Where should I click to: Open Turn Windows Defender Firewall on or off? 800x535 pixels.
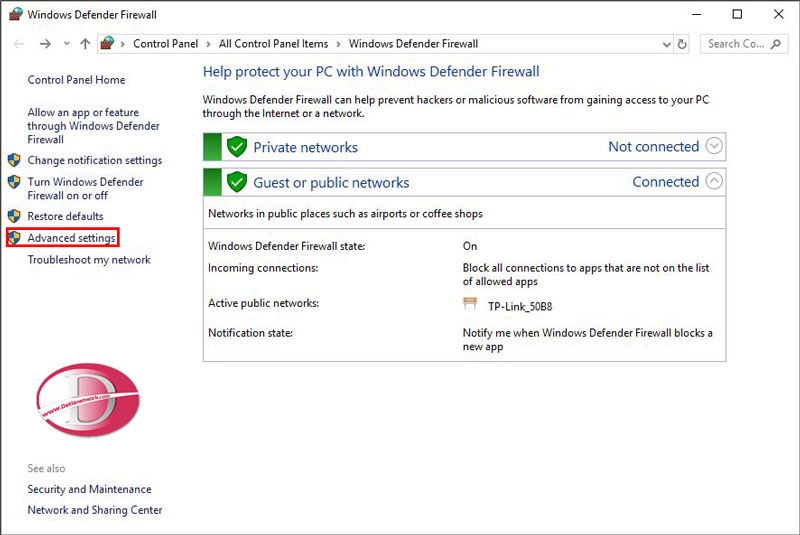pyautogui.click(x=85, y=189)
